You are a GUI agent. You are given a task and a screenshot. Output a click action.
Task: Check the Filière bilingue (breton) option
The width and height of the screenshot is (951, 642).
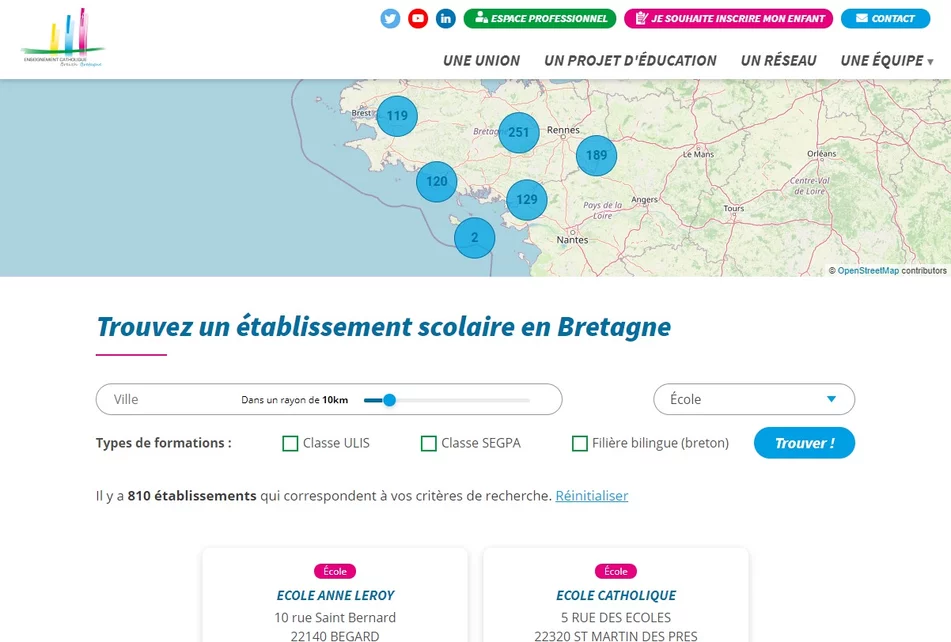click(579, 443)
